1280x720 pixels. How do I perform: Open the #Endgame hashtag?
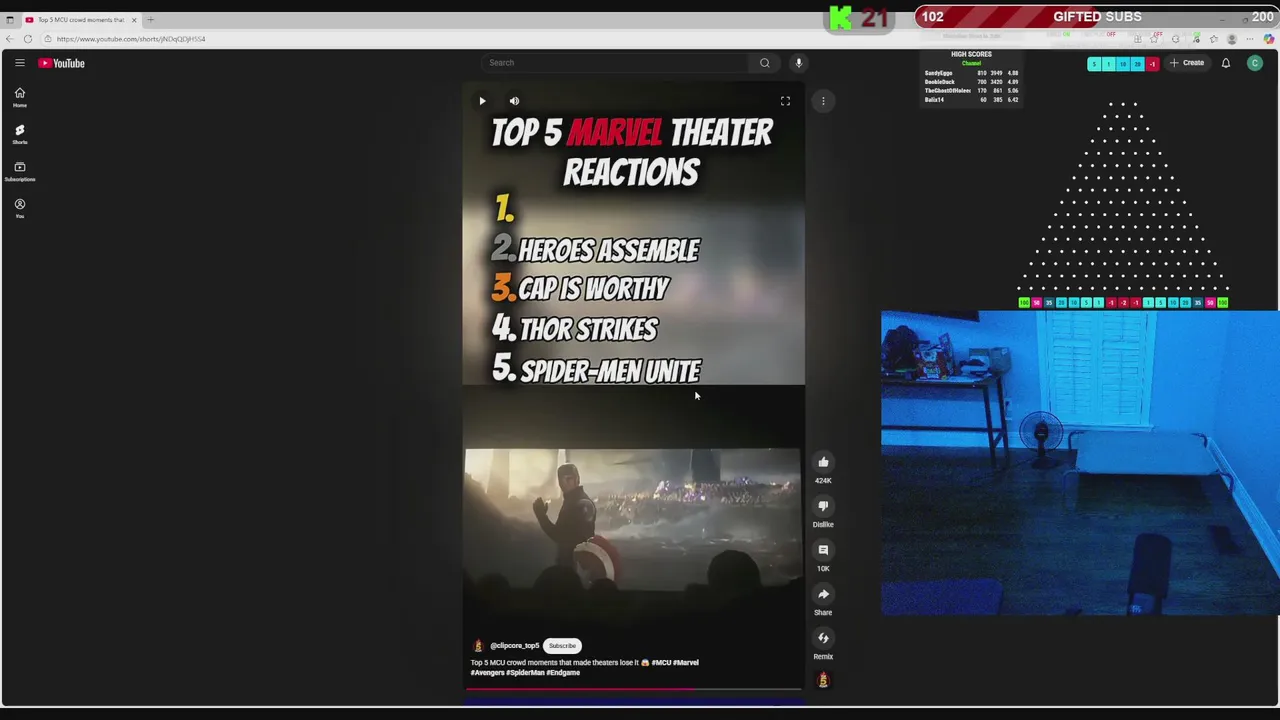(x=563, y=672)
